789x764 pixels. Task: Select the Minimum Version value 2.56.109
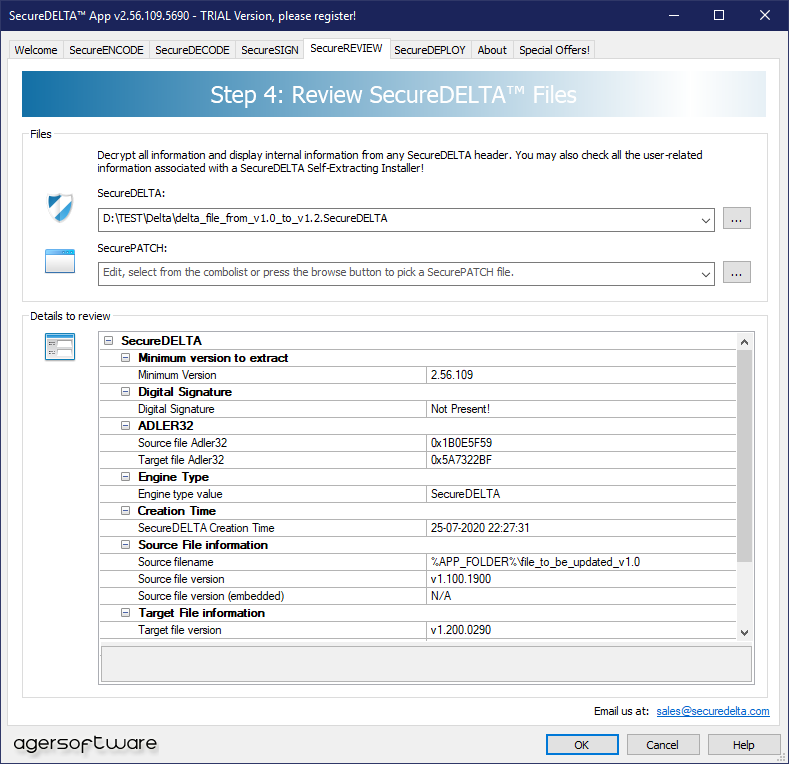(x=452, y=375)
